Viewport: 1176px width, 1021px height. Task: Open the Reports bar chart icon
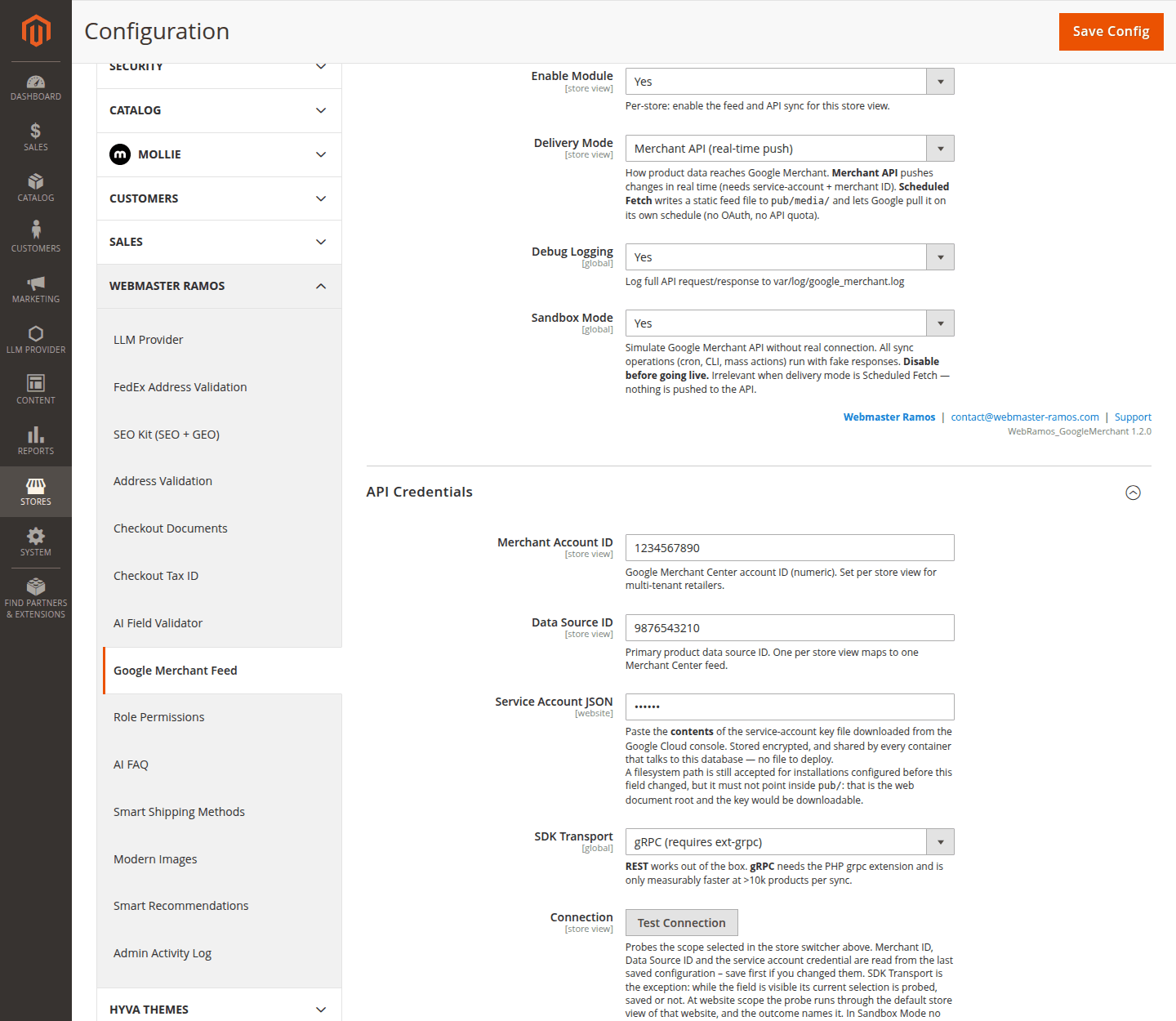pyautogui.click(x=36, y=440)
